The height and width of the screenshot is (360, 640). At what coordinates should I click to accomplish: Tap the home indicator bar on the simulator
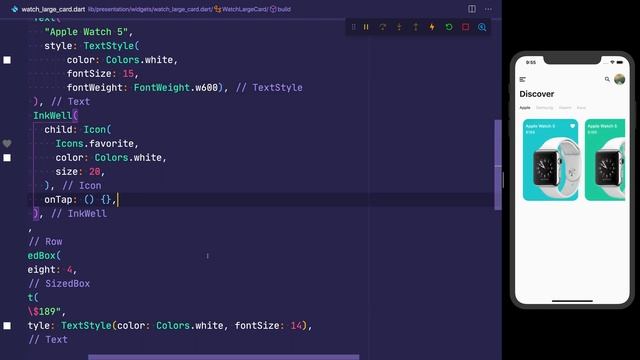(x=572, y=301)
